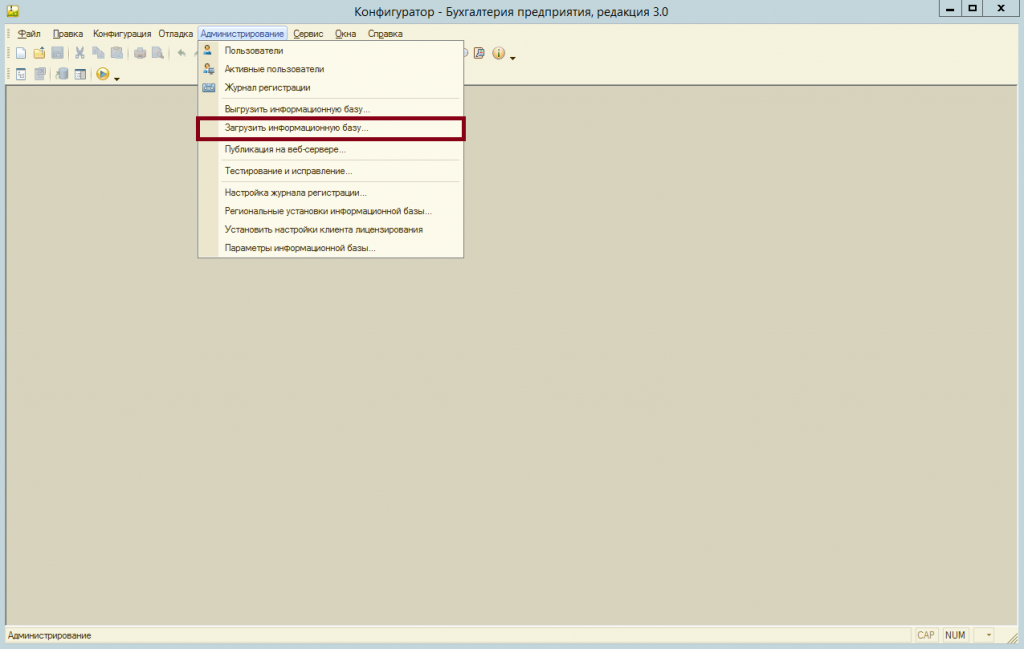The height and width of the screenshot is (649, 1024).
Task: Close the Конфигуратор window
Action: pos(1001,8)
